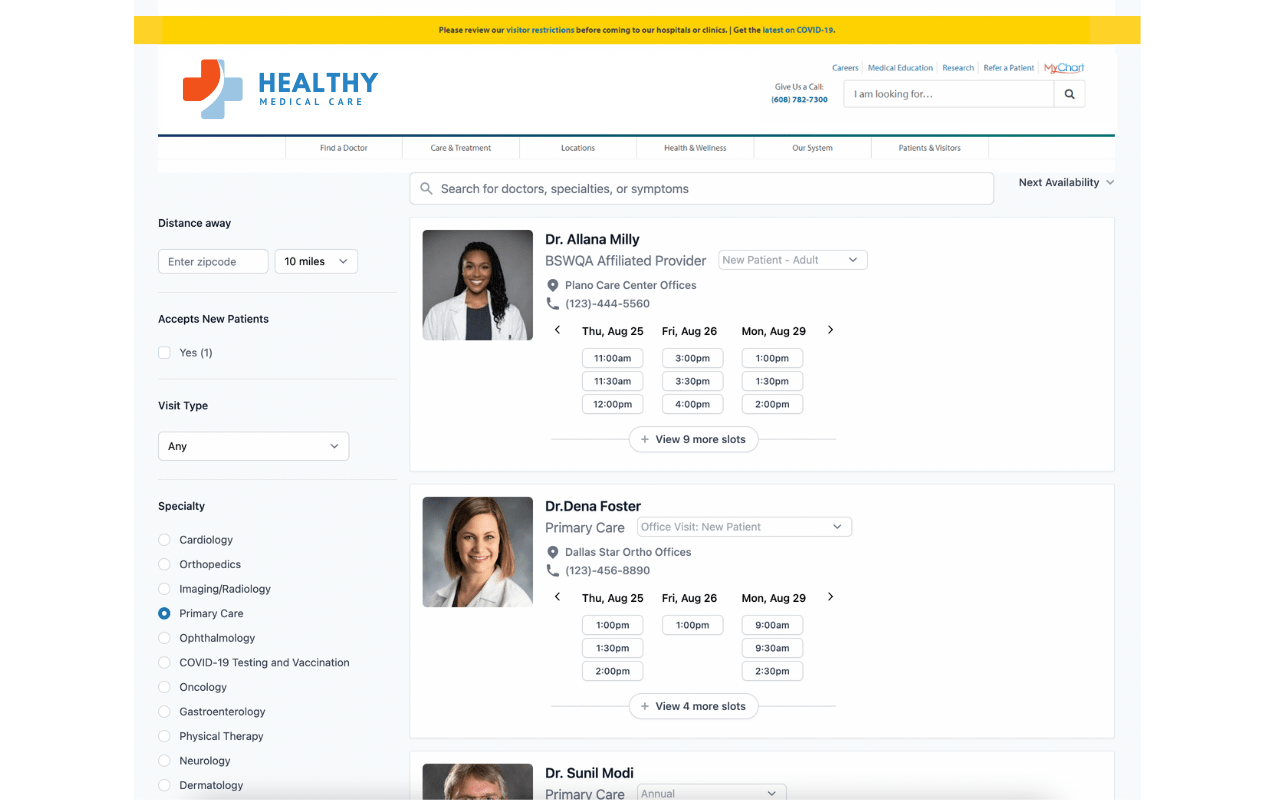Open the Patients & Visitors menu
Image resolution: width=1280 pixels, height=800 pixels.
pyautogui.click(x=930, y=148)
